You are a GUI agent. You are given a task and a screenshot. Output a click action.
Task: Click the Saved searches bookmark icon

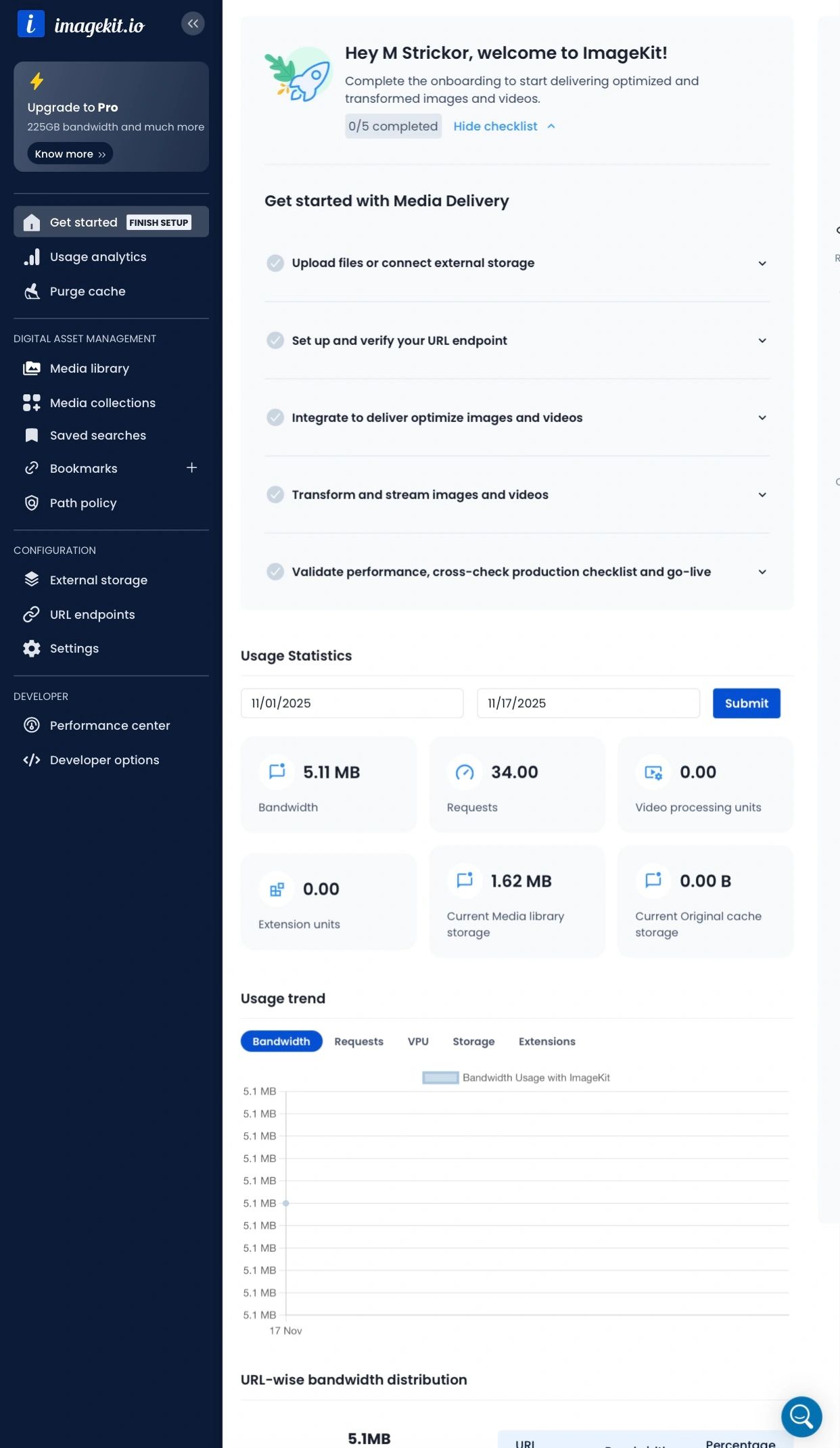pyautogui.click(x=32, y=436)
